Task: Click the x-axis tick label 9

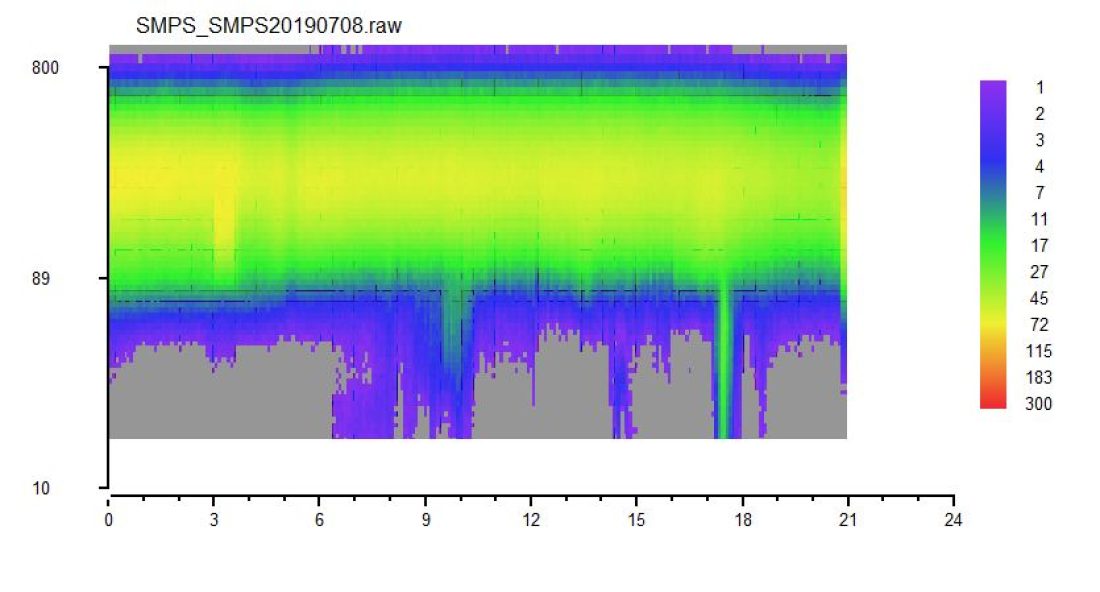Action: [x=426, y=520]
